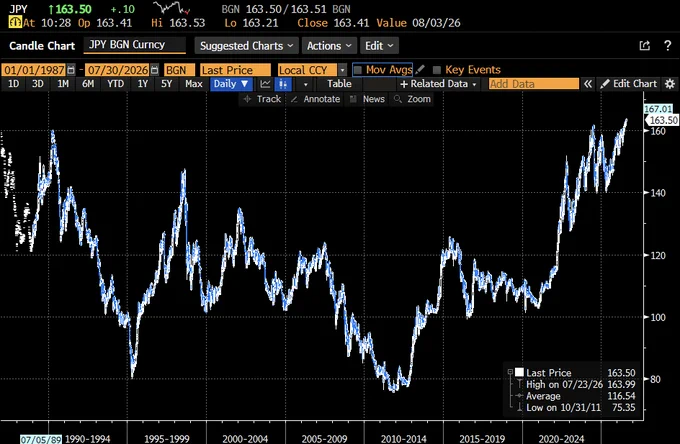This screenshot has width=680, height=444.
Task: Open the Daily periodicity dropdown
Action: (231, 84)
